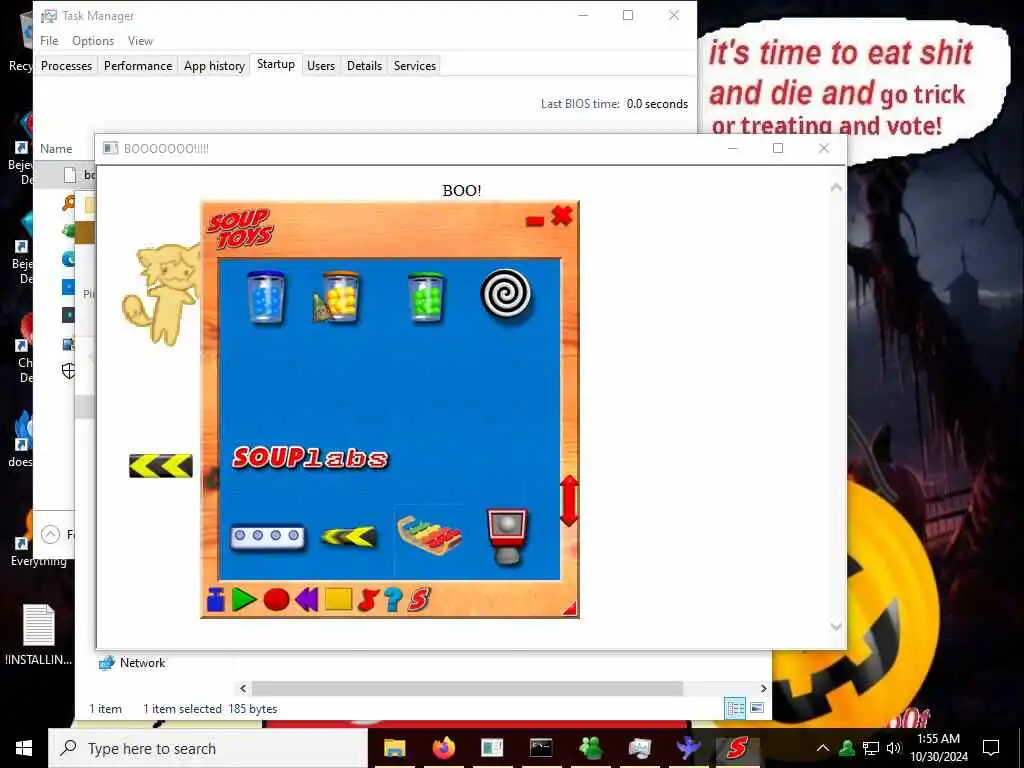1024x768 pixels.
Task: Open the View menu in Task Manager
Action: tap(140, 40)
